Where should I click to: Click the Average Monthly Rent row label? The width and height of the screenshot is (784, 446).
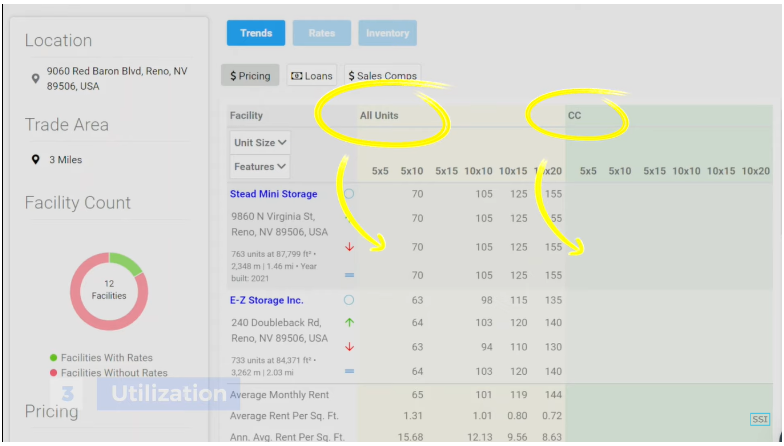[x=280, y=394]
